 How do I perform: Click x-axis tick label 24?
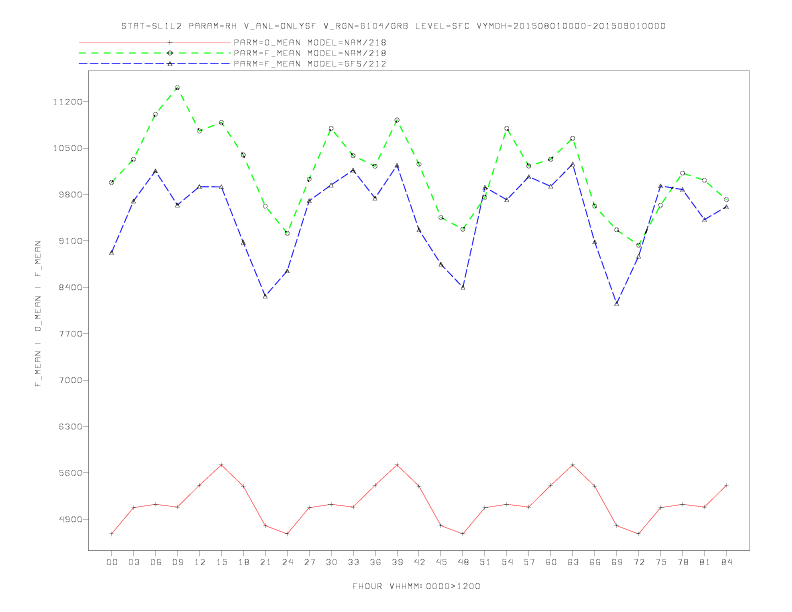pyautogui.click(x=287, y=562)
